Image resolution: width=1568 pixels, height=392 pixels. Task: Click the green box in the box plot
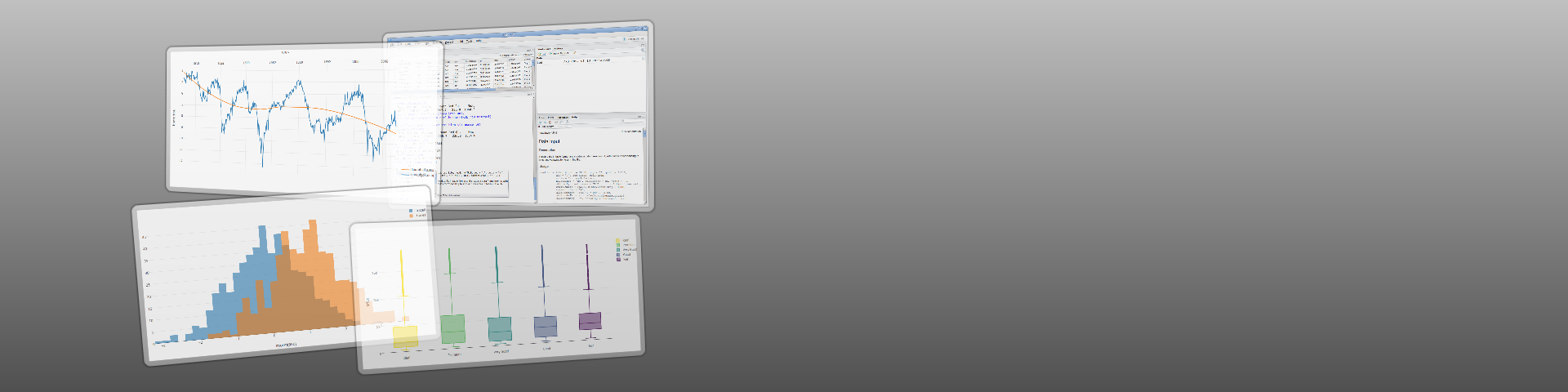point(452,328)
